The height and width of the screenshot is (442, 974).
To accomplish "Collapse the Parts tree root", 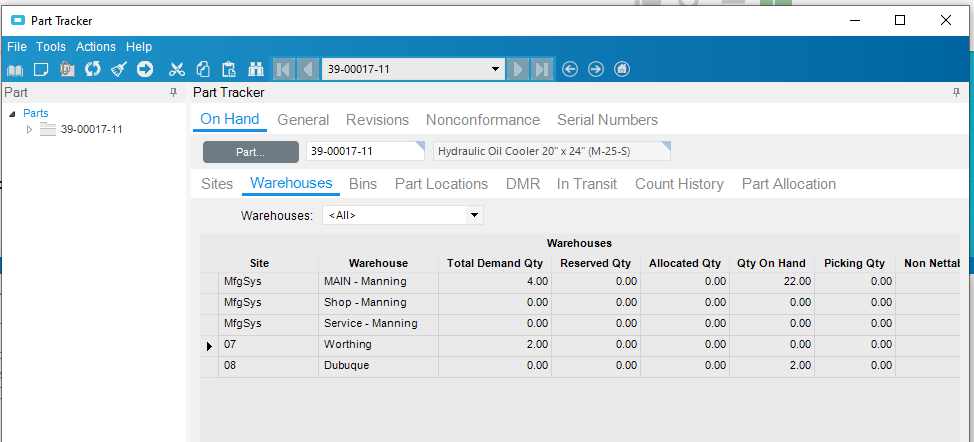I will [12, 114].
